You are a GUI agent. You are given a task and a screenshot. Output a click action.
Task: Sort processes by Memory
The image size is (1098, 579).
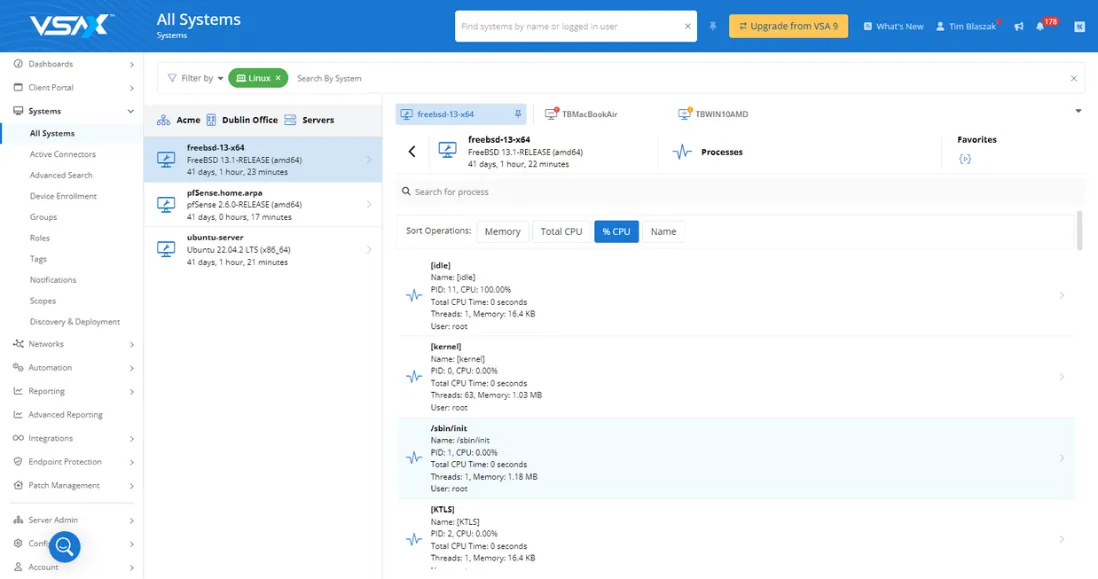[x=502, y=231]
